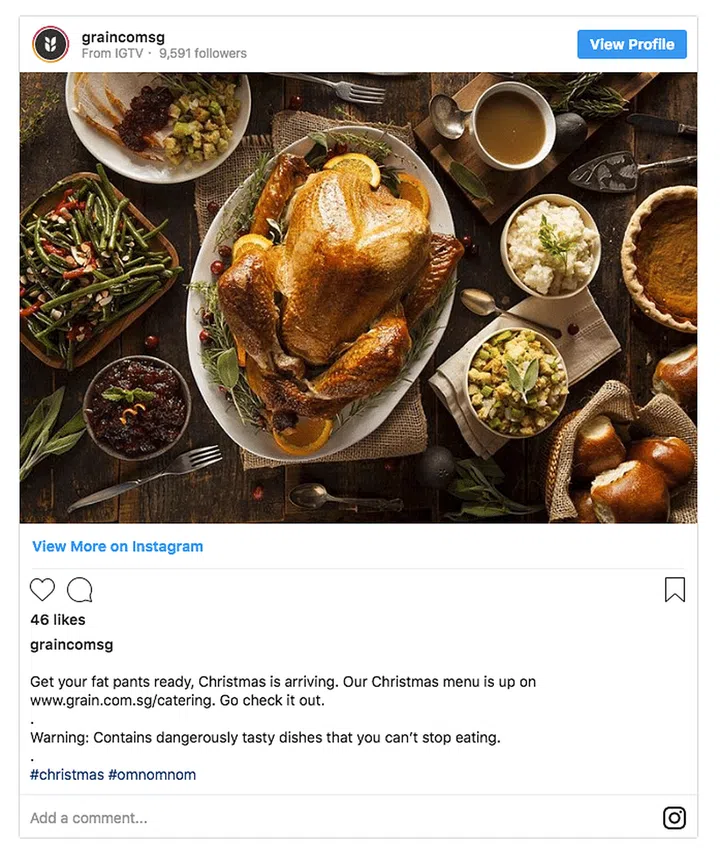Like the post with the heart icon
The height and width of the screenshot is (853, 720).
[42, 590]
